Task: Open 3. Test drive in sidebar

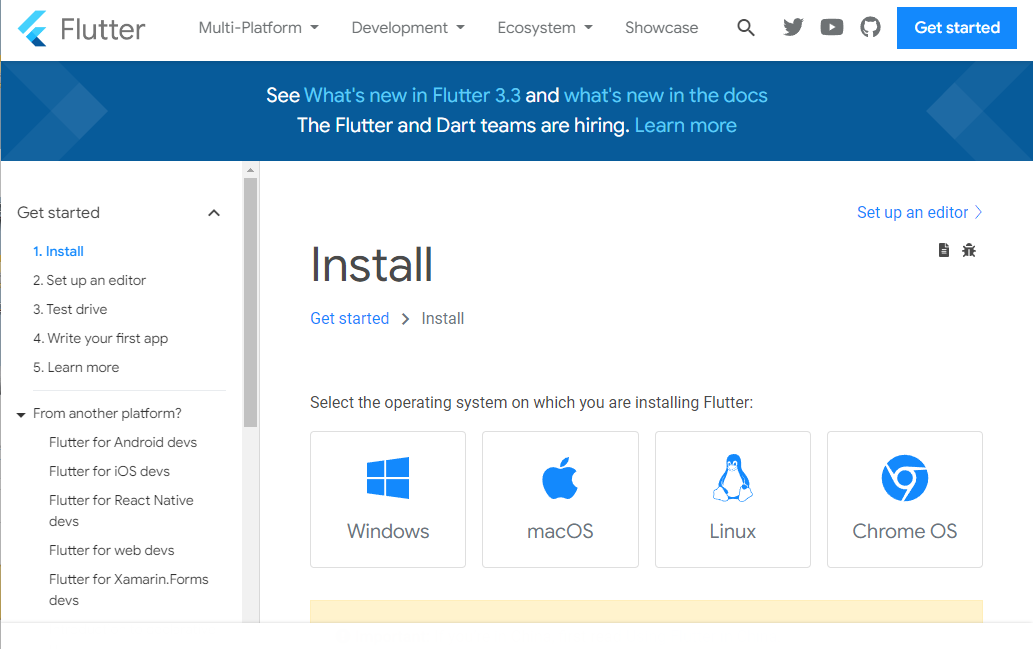Action: click(70, 309)
